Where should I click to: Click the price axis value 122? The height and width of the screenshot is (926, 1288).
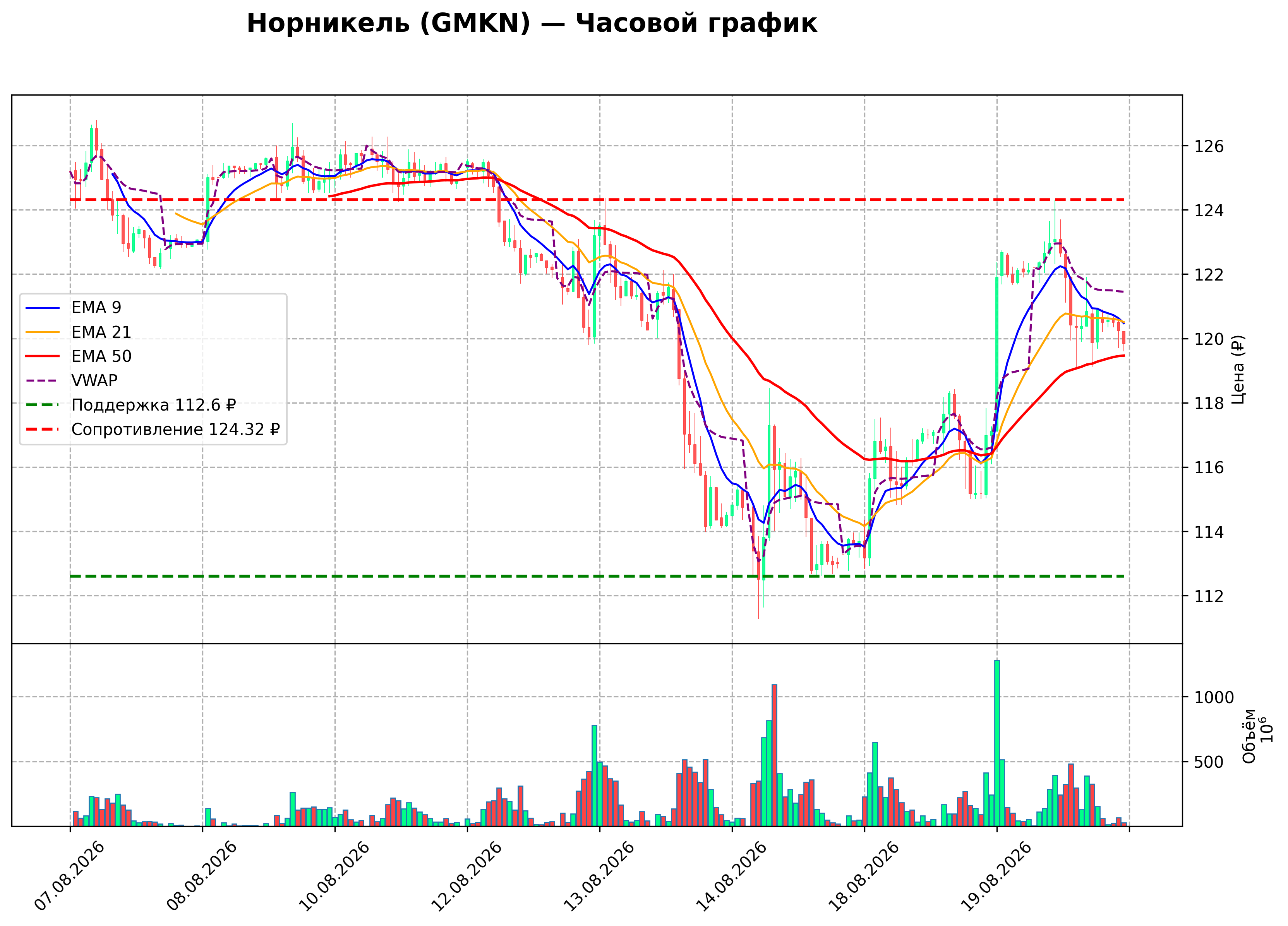point(1209,275)
